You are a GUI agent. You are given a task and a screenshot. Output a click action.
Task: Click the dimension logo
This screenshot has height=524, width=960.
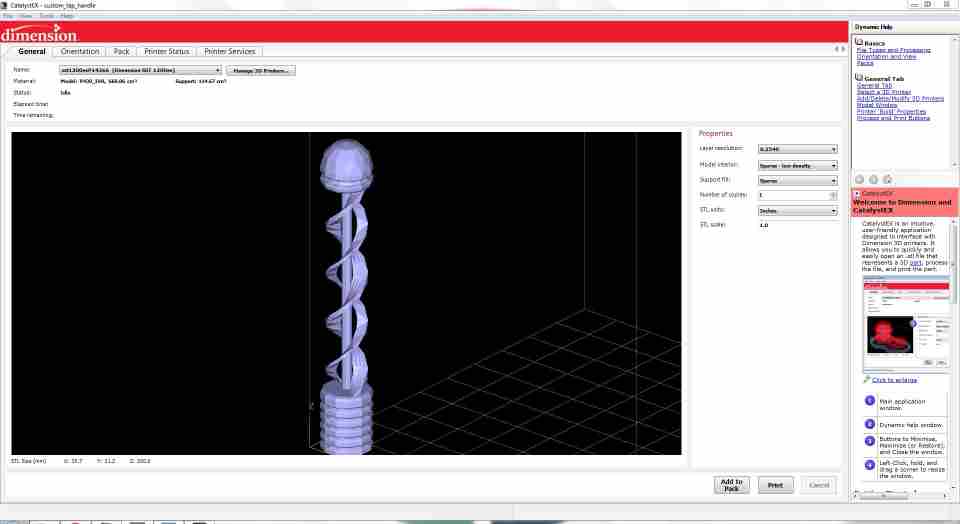pyautogui.click(x=40, y=33)
